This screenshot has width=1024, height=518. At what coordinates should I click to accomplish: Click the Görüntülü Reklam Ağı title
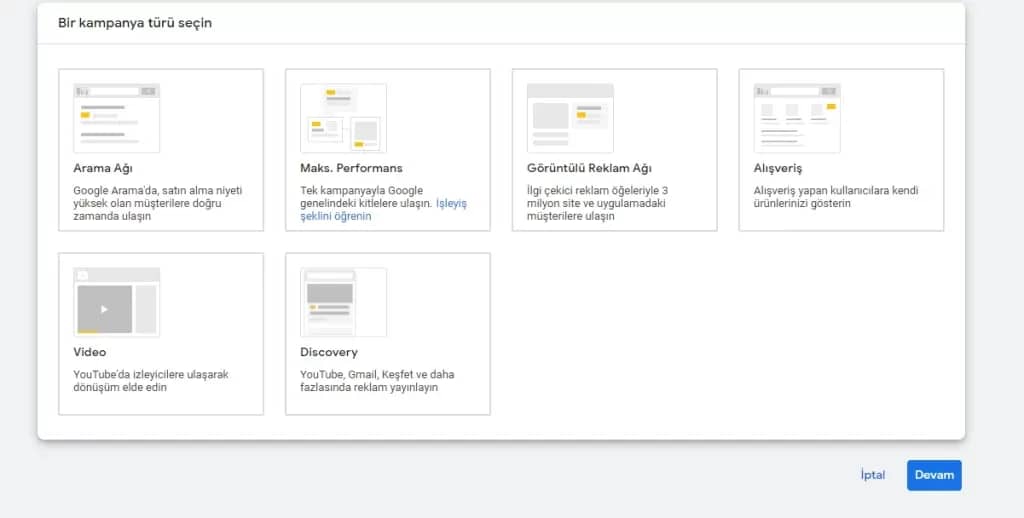coord(589,169)
